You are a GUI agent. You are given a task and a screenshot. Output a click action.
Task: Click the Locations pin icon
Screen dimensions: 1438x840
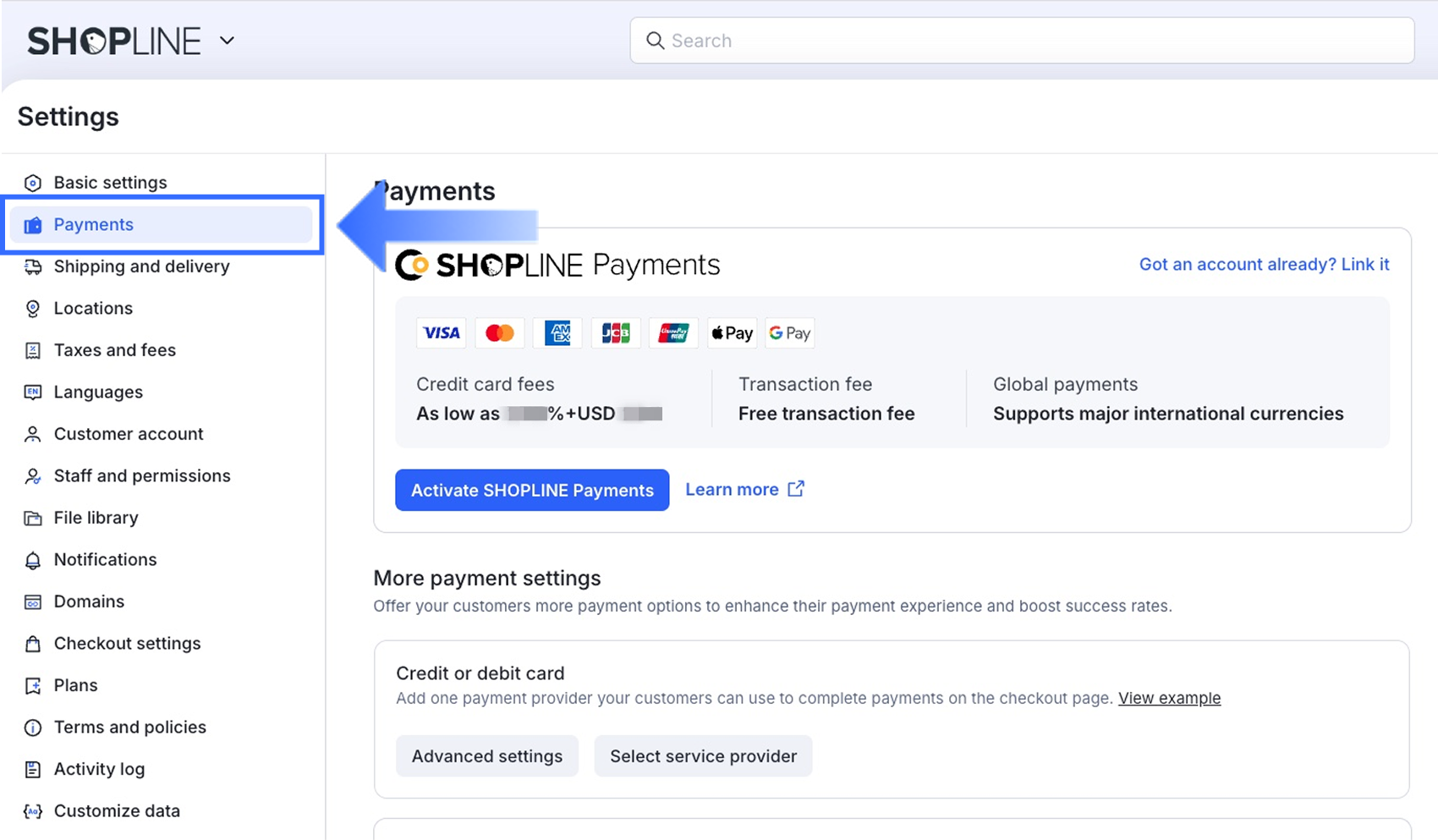tap(33, 309)
